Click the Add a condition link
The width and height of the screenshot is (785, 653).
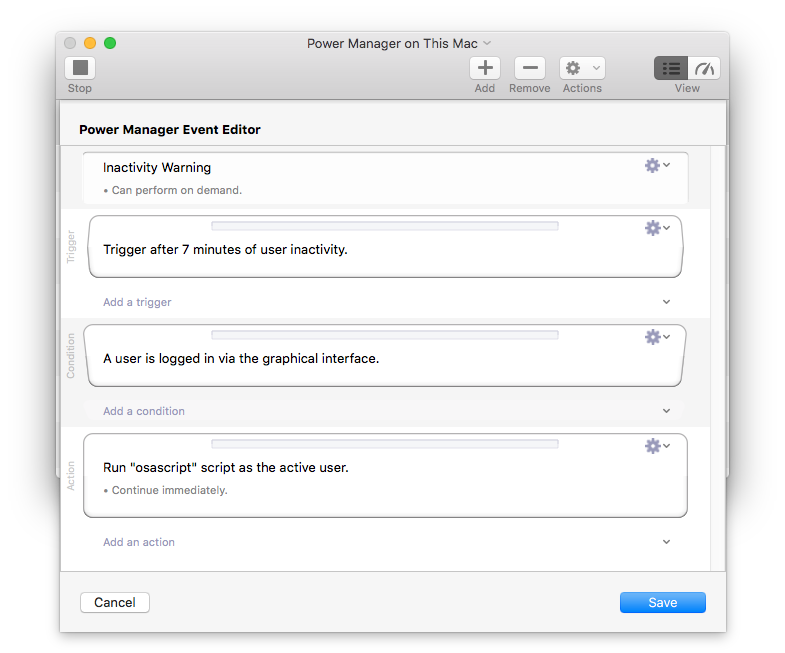pyautogui.click(x=144, y=411)
